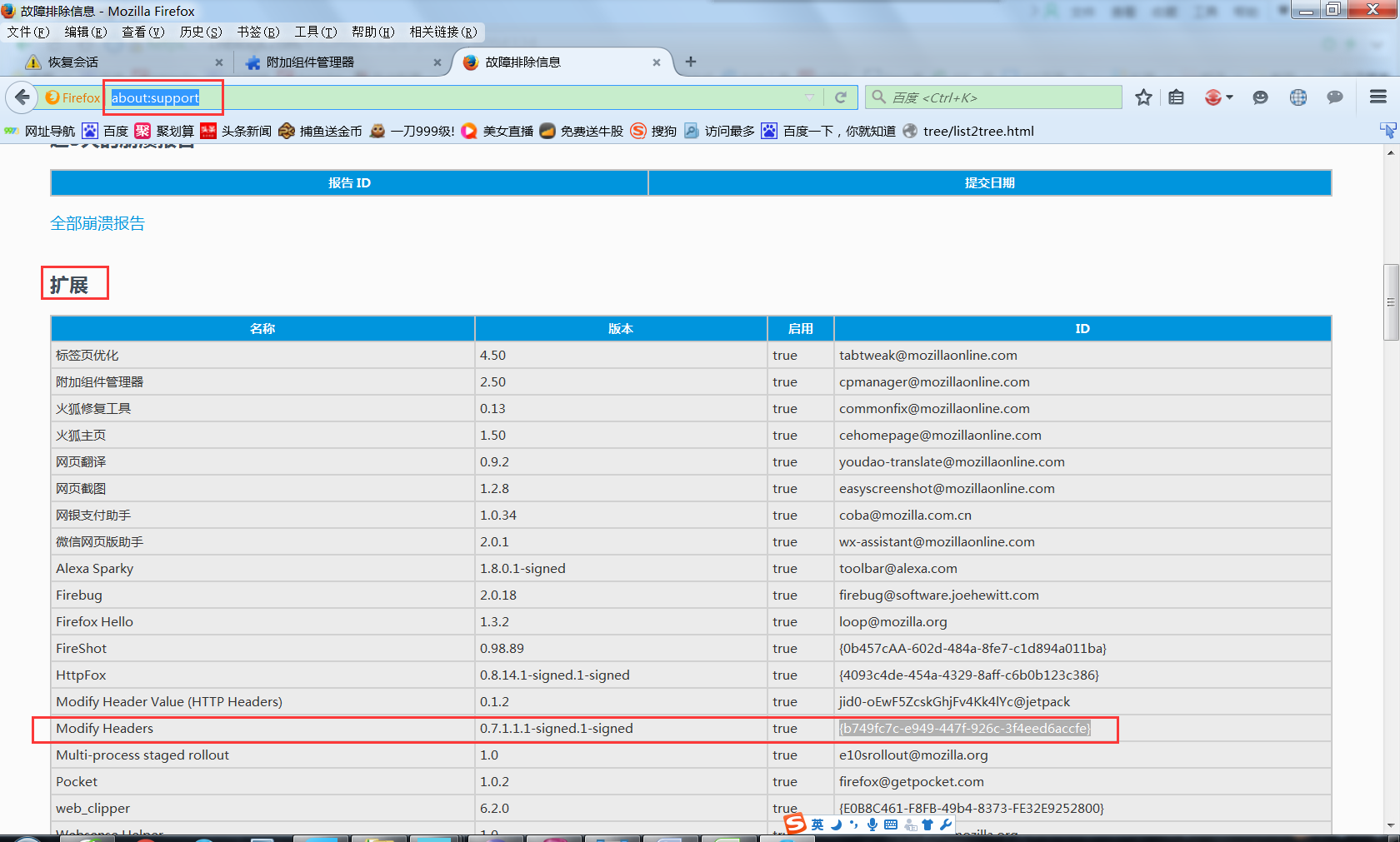This screenshot has height=842, width=1400.
Task: Open the 头条新闻 bookmark
Action: coord(236,131)
